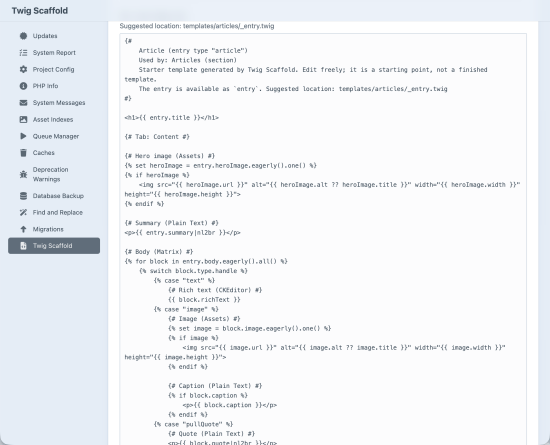Click the Database Backup icon
The image size is (550, 445).
pyautogui.click(x=23, y=196)
